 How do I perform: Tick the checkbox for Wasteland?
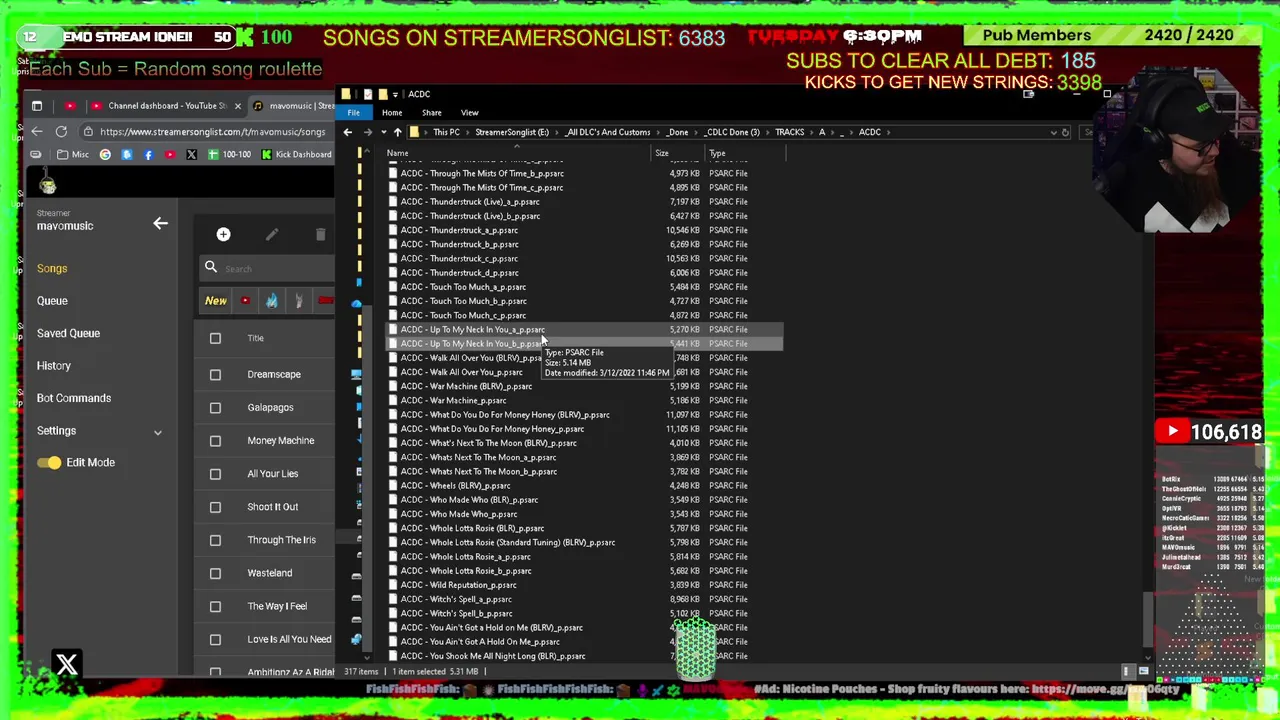tap(215, 573)
